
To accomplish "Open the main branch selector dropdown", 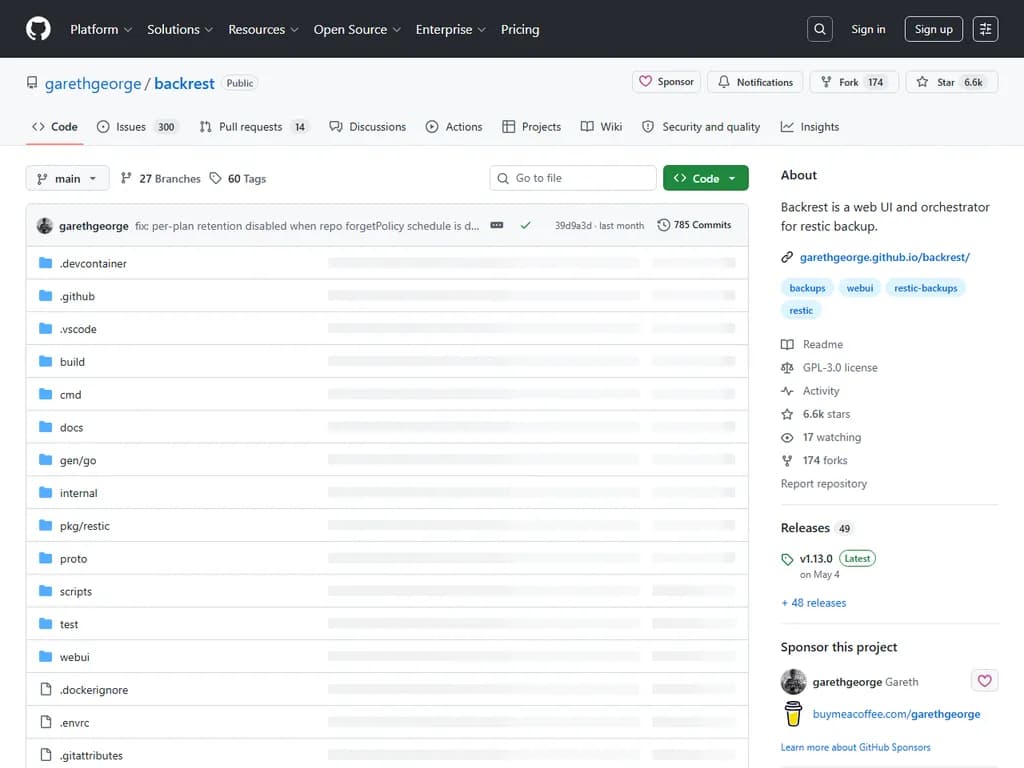I will pos(67,178).
